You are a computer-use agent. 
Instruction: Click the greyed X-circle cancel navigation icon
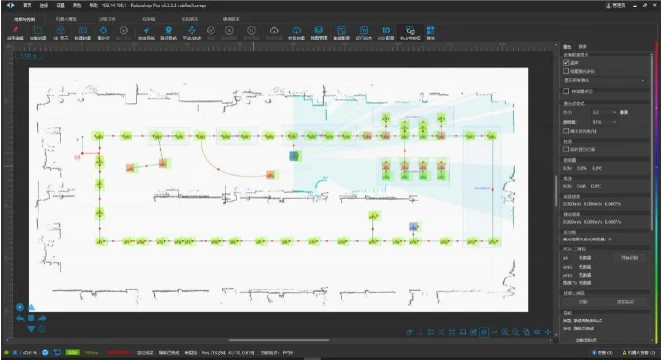pos(229,30)
